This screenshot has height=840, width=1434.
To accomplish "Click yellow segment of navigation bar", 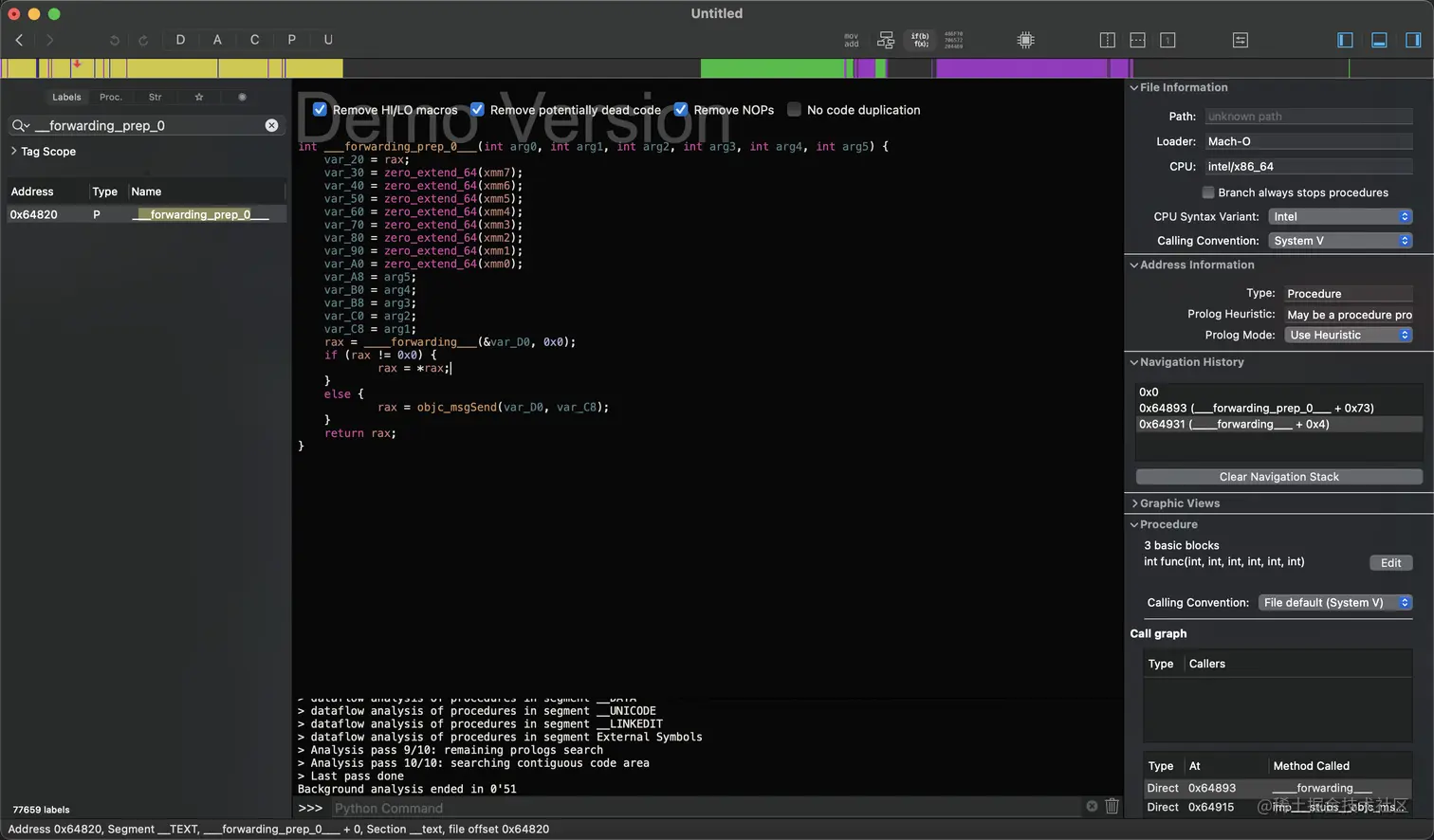I will coord(171,68).
